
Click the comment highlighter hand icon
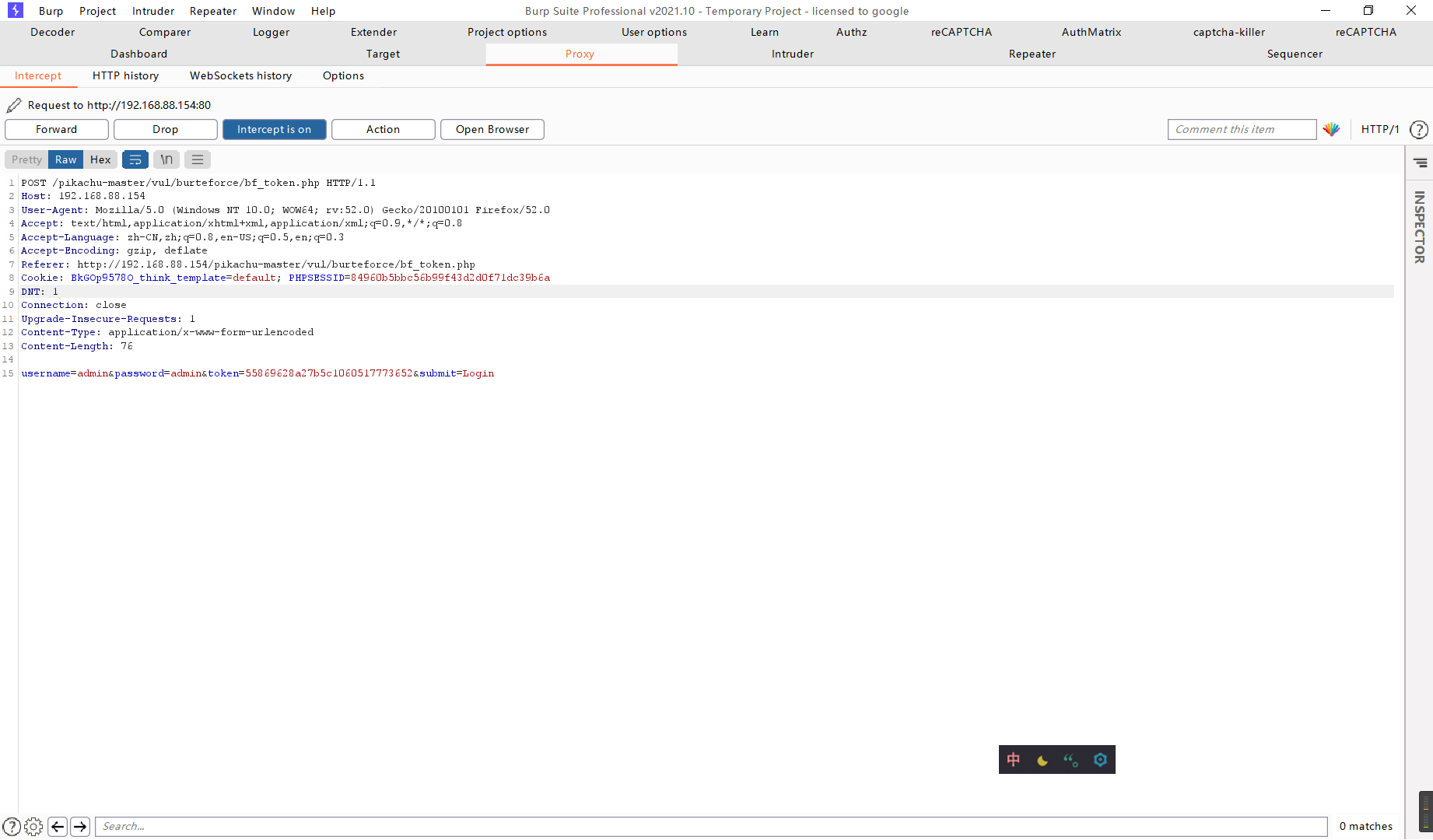[x=1331, y=129]
